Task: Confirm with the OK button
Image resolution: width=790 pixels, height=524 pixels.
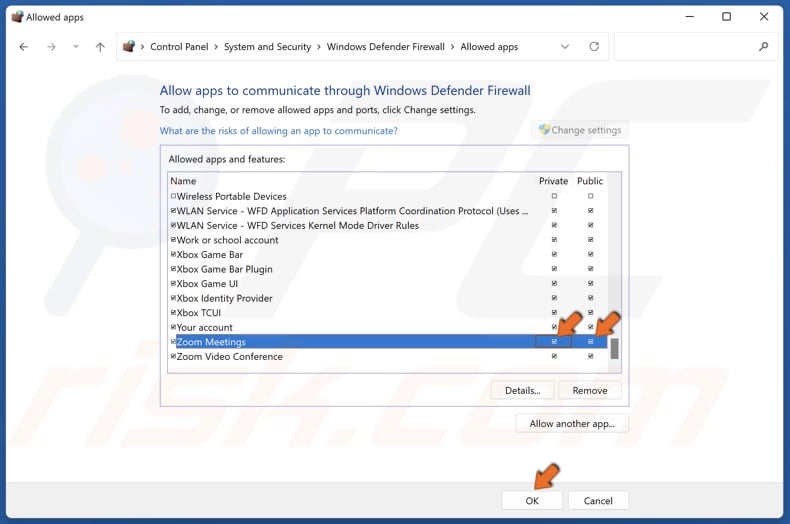Action: tap(532, 500)
